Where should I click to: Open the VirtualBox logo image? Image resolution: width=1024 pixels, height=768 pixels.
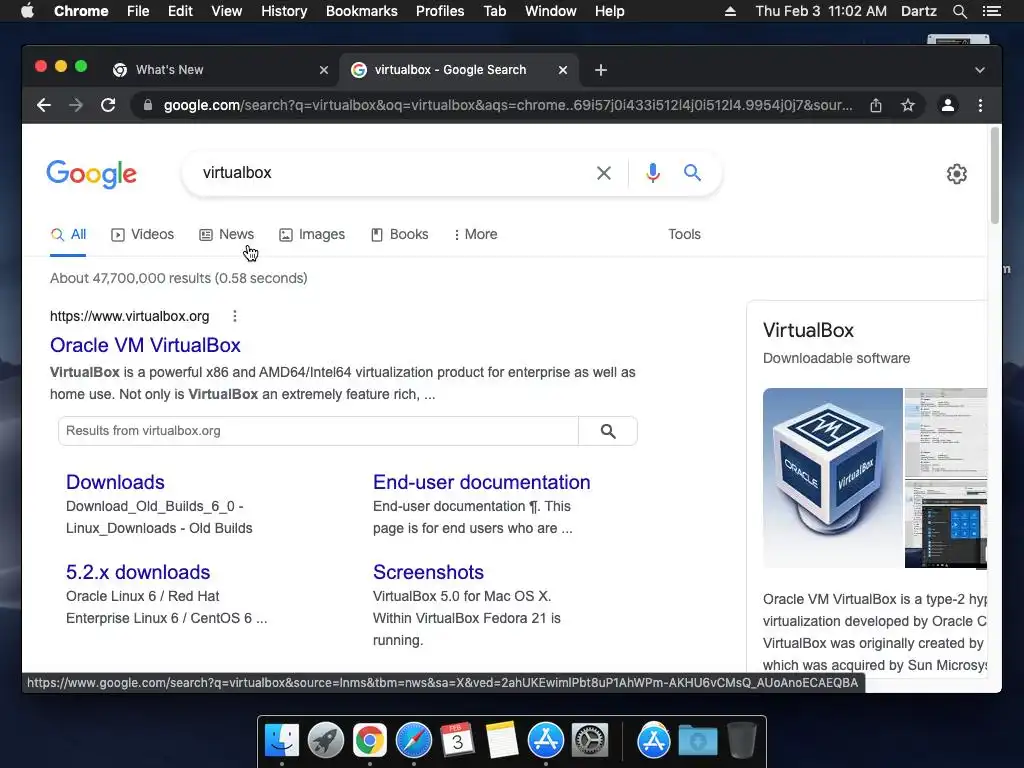pos(833,478)
